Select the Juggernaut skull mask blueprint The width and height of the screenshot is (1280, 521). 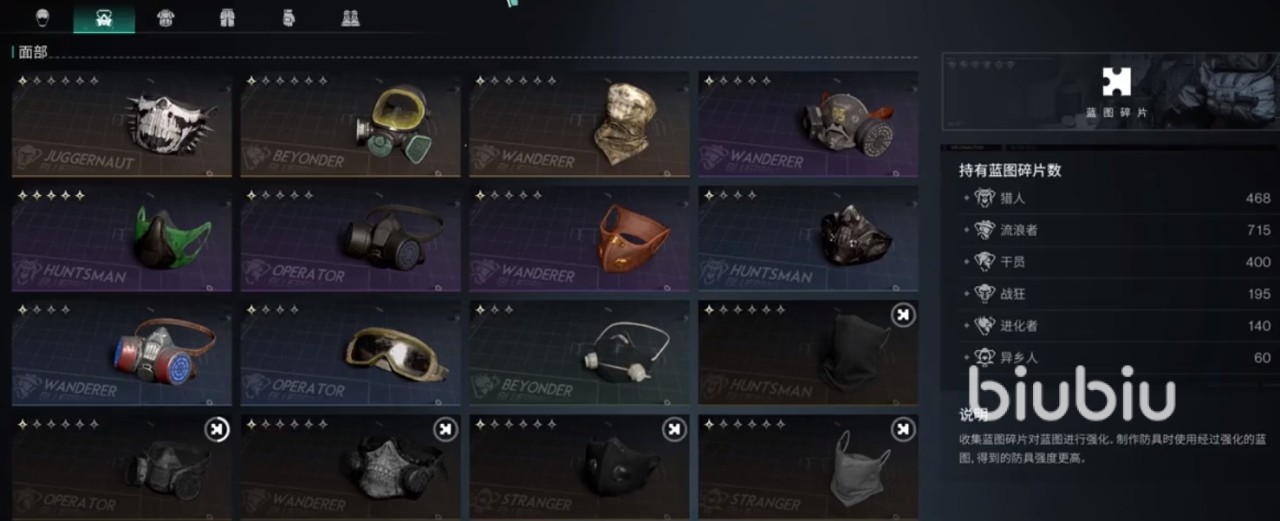(122, 124)
